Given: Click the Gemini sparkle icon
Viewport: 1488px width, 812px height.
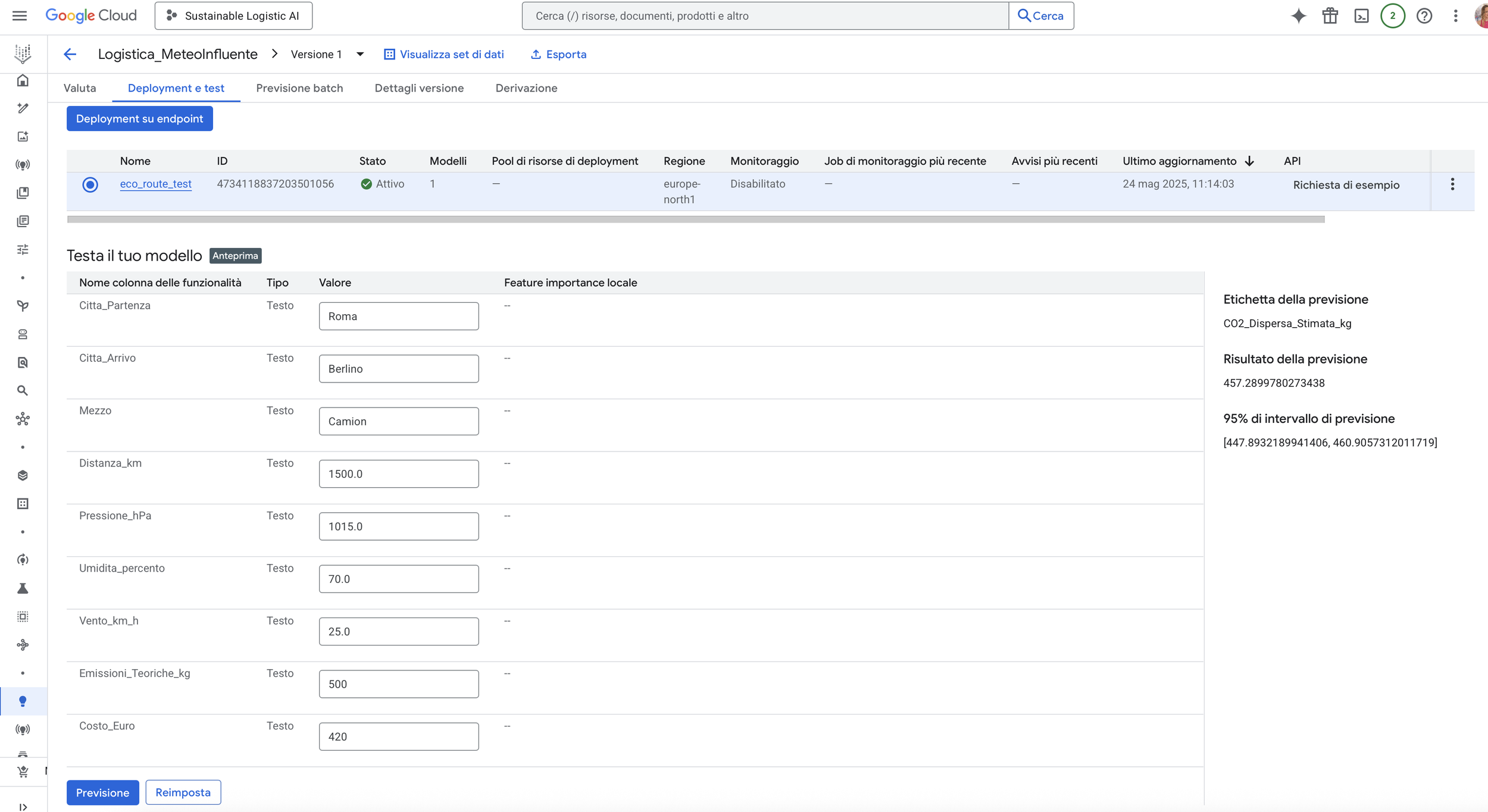Looking at the screenshot, I should click(1298, 16).
